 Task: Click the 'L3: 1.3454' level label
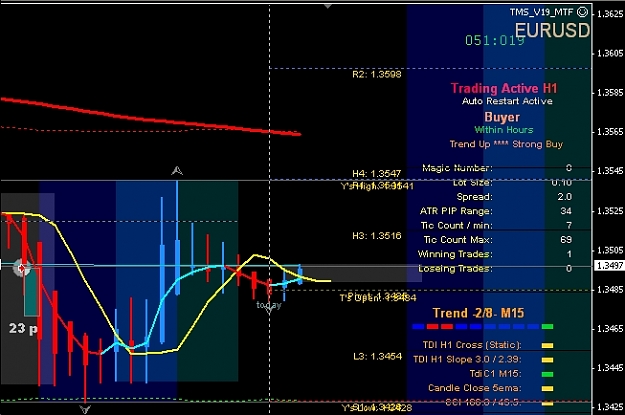[377, 356]
